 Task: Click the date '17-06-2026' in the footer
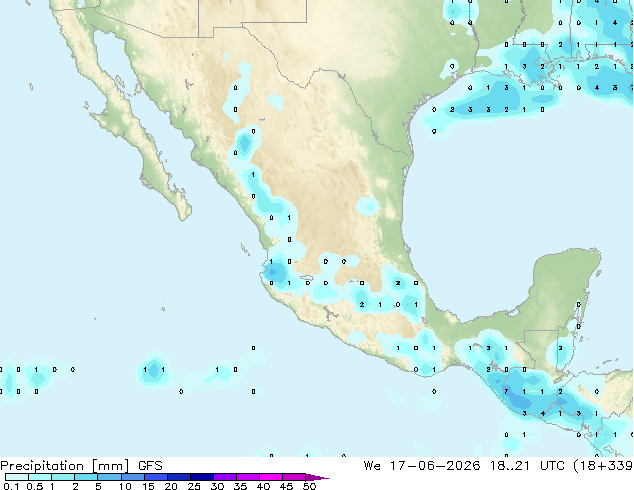click(x=435, y=466)
